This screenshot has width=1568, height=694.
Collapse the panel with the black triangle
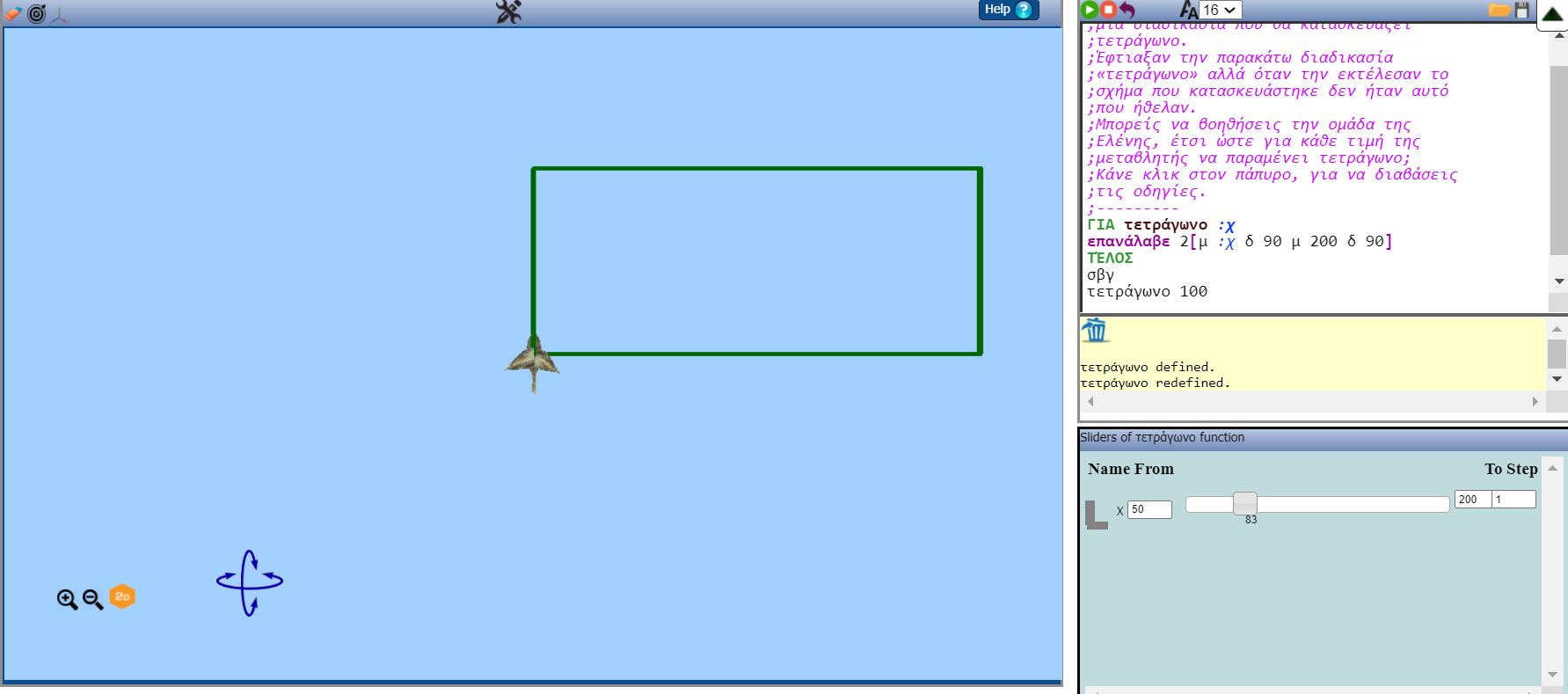tap(1552, 13)
